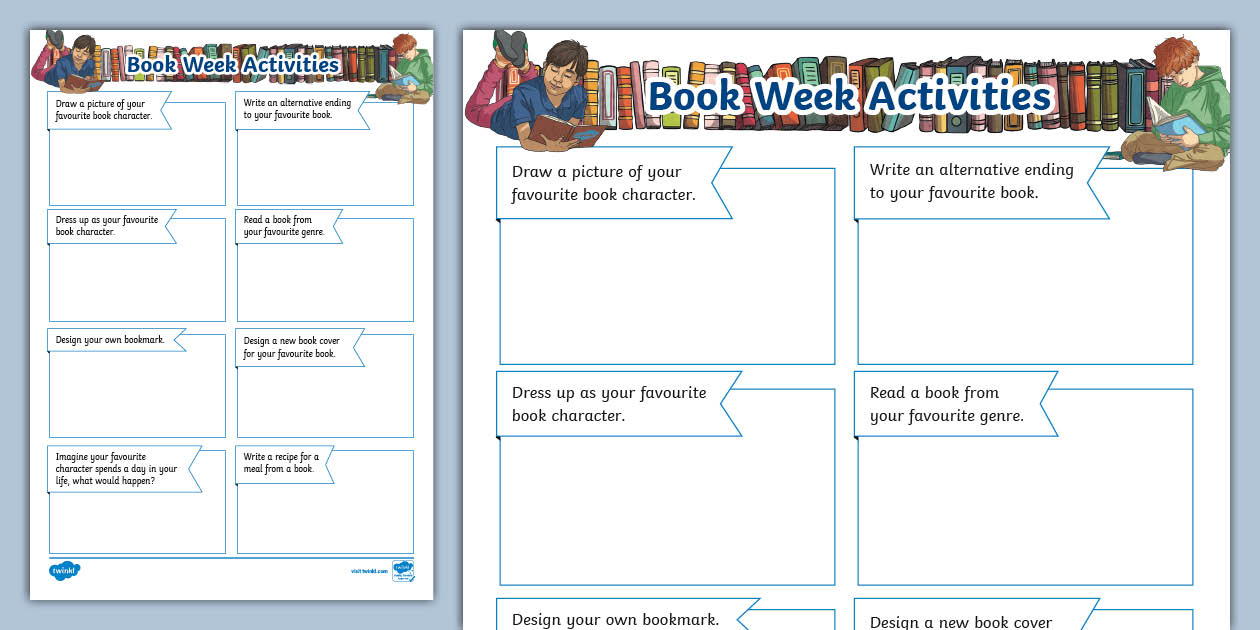This screenshot has width=1260, height=630.
Task: Click the Twinkl quality standard badge
Action: tap(403, 570)
